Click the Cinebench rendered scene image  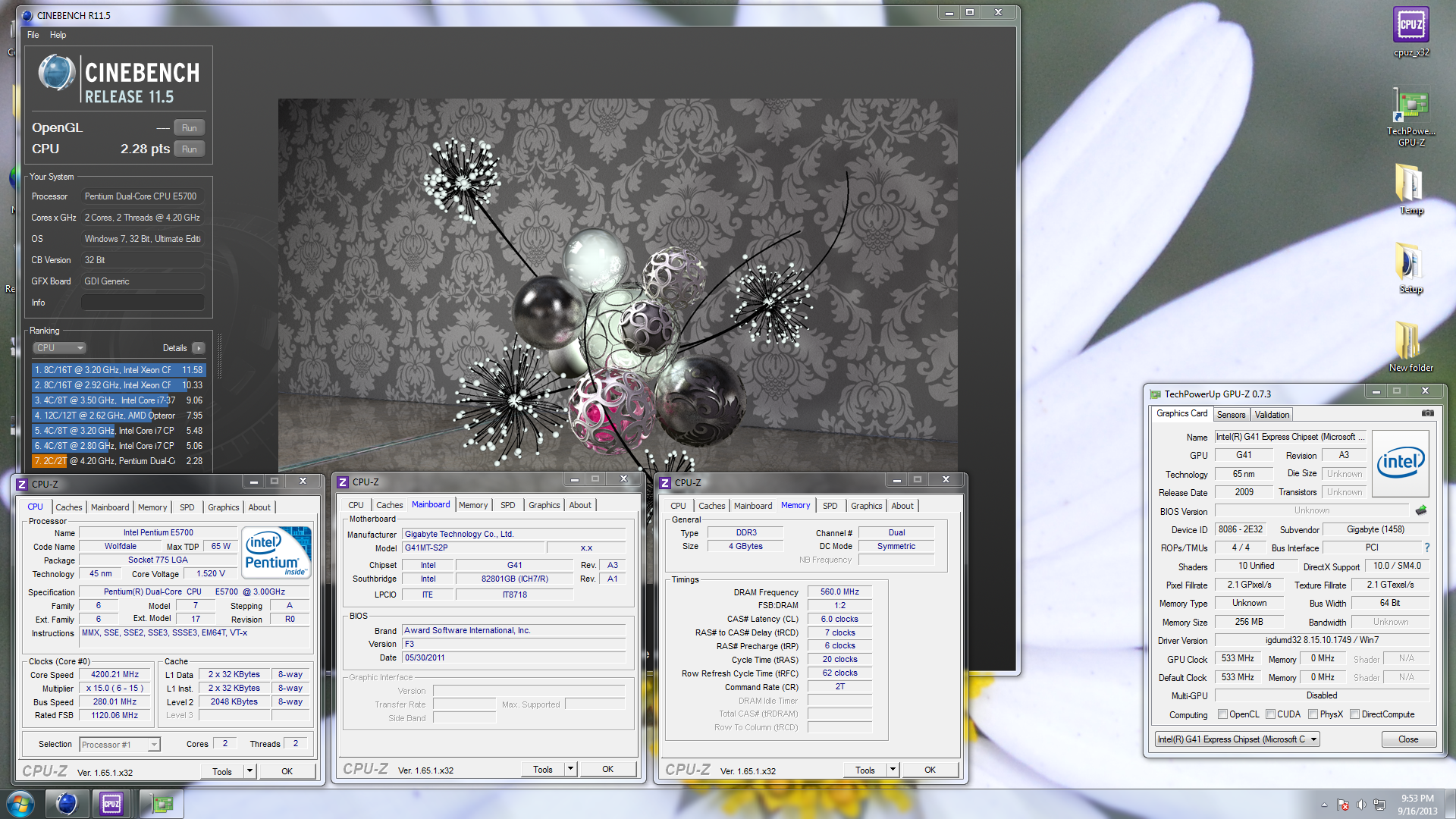pos(617,285)
